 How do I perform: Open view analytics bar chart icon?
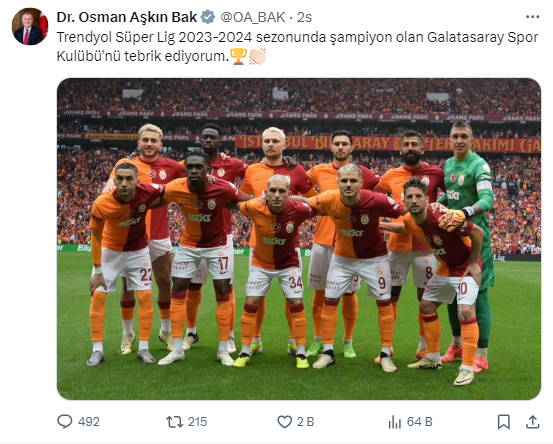coord(395,422)
